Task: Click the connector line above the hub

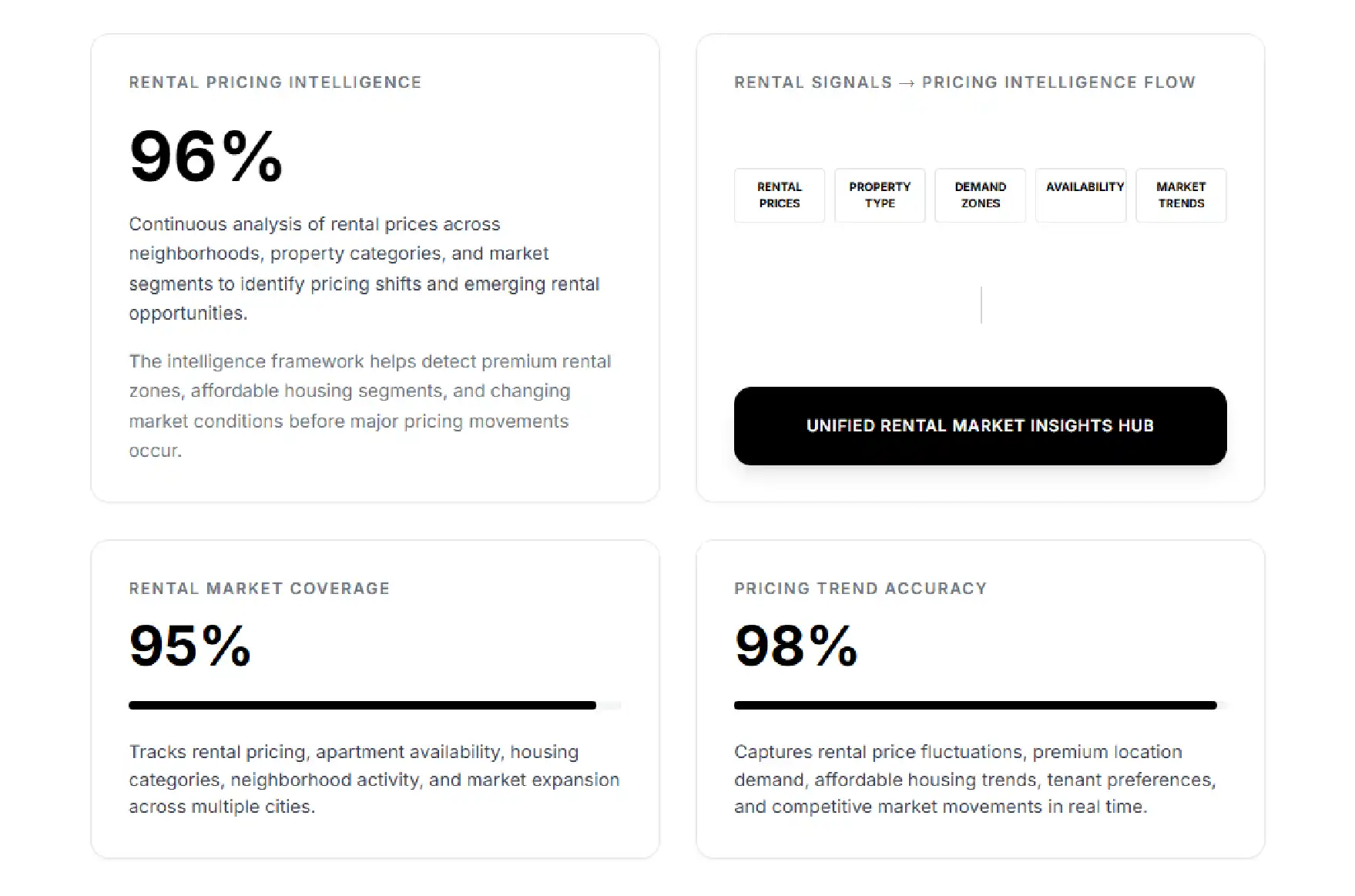Action: click(x=981, y=305)
